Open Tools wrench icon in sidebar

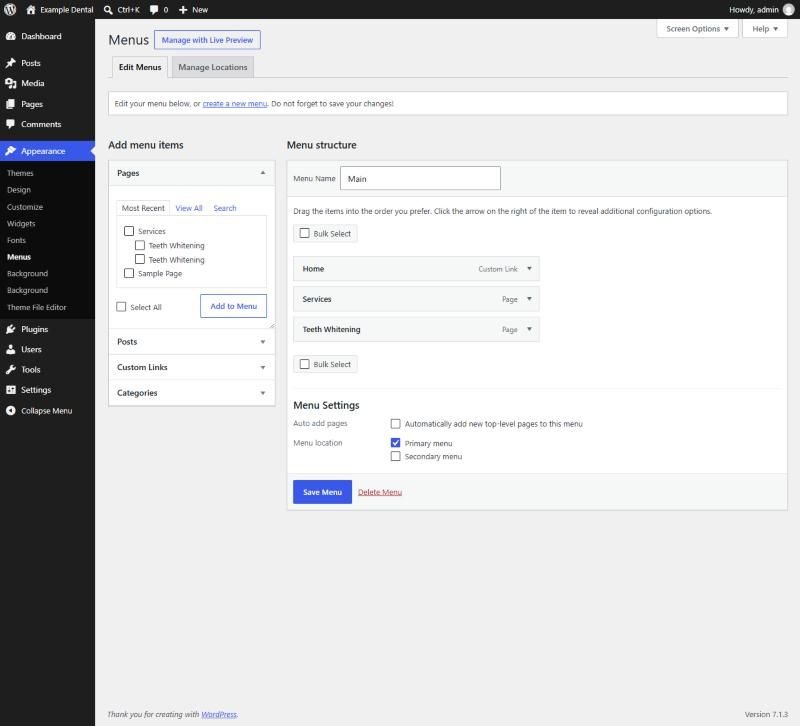[x=11, y=369]
